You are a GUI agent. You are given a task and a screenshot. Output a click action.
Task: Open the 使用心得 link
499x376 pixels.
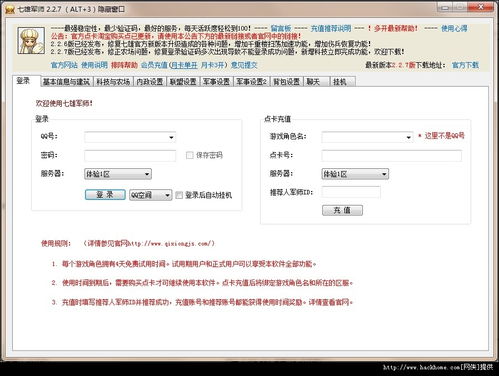(454, 28)
